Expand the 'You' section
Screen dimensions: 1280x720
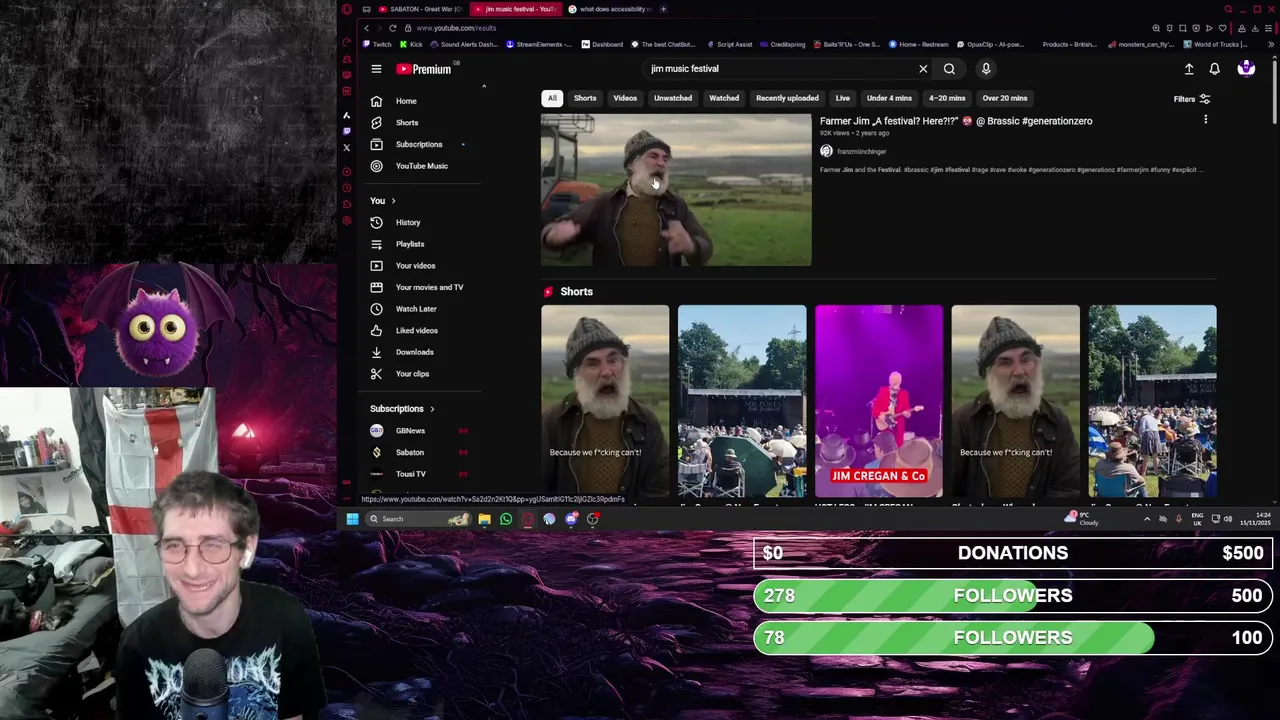point(383,201)
